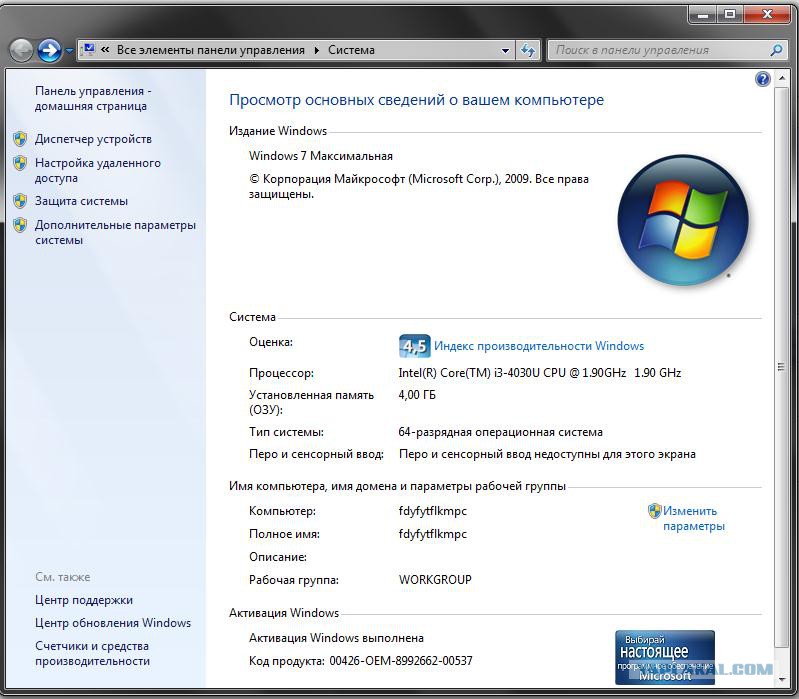
Task: Open 'Дополнительные параметры системы' link
Action: (x=115, y=232)
